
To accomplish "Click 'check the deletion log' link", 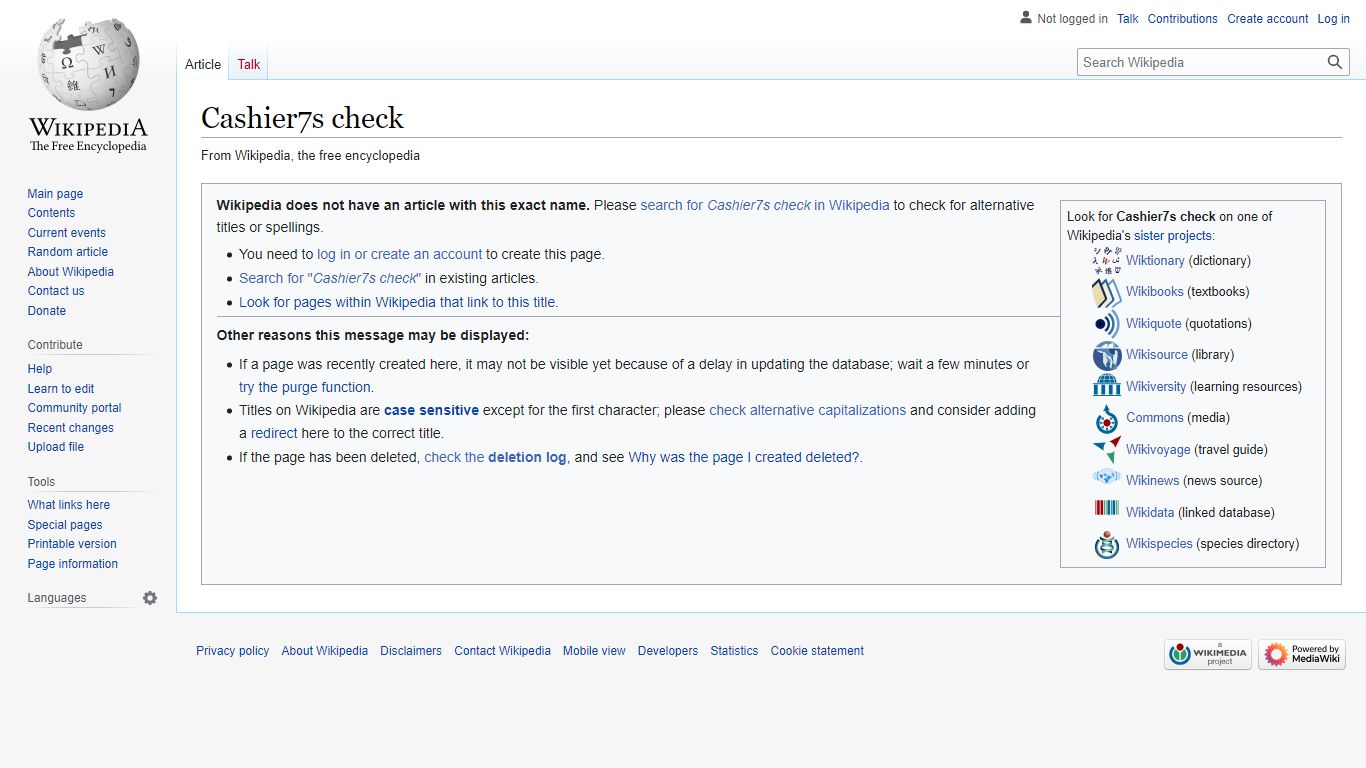I will [495, 457].
